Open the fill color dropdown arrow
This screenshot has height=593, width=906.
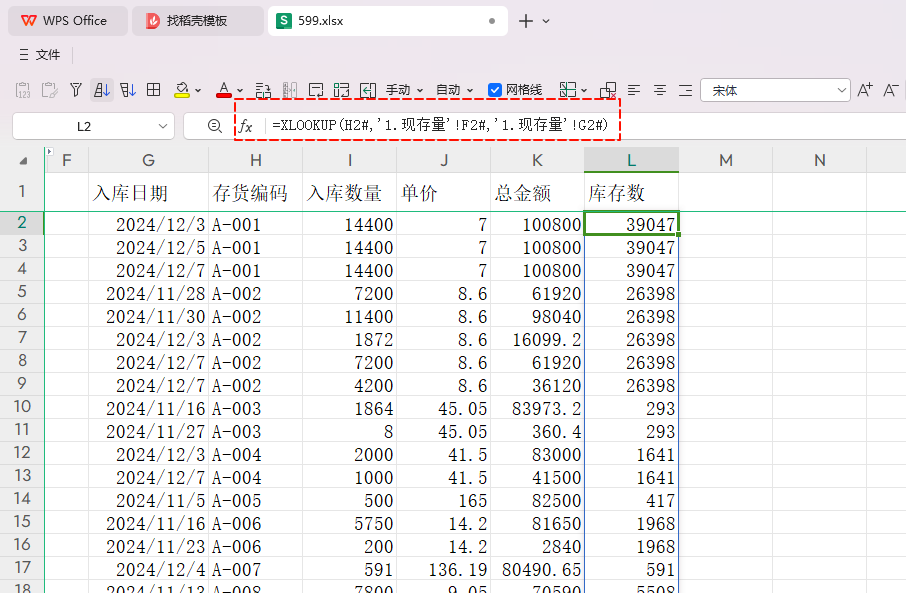(198, 91)
